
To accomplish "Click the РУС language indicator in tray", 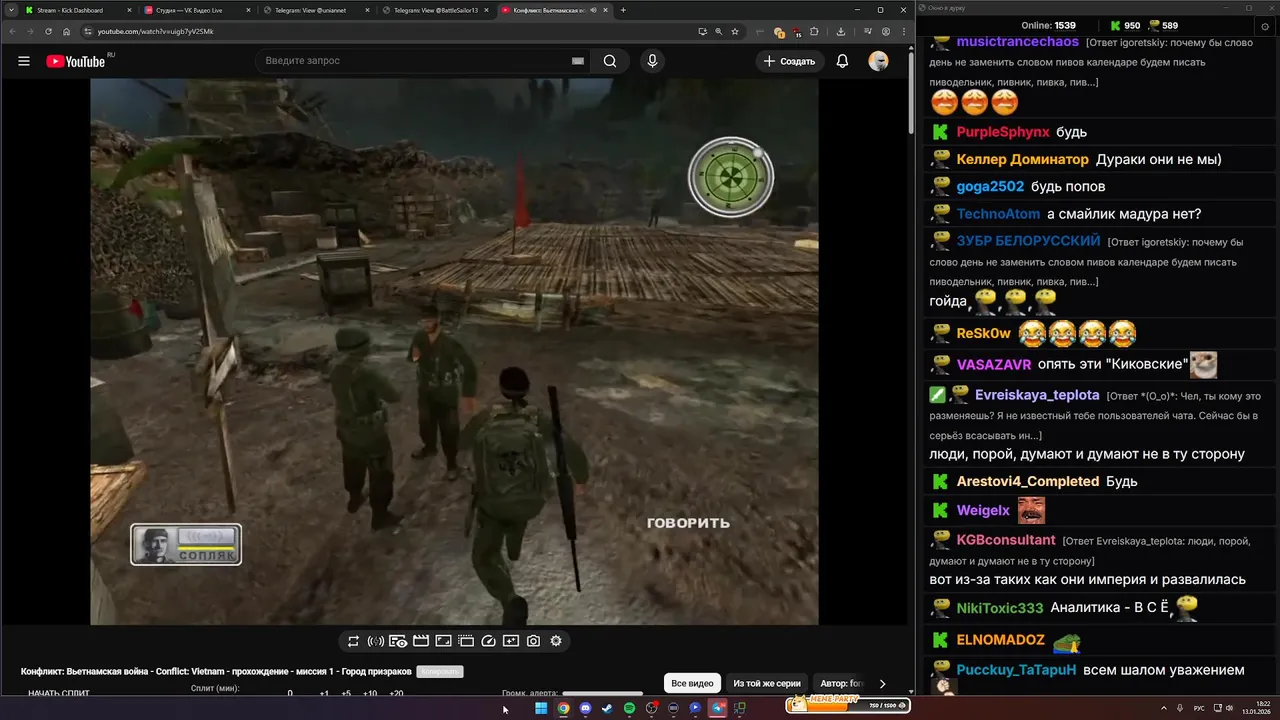I will tap(1199, 708).
